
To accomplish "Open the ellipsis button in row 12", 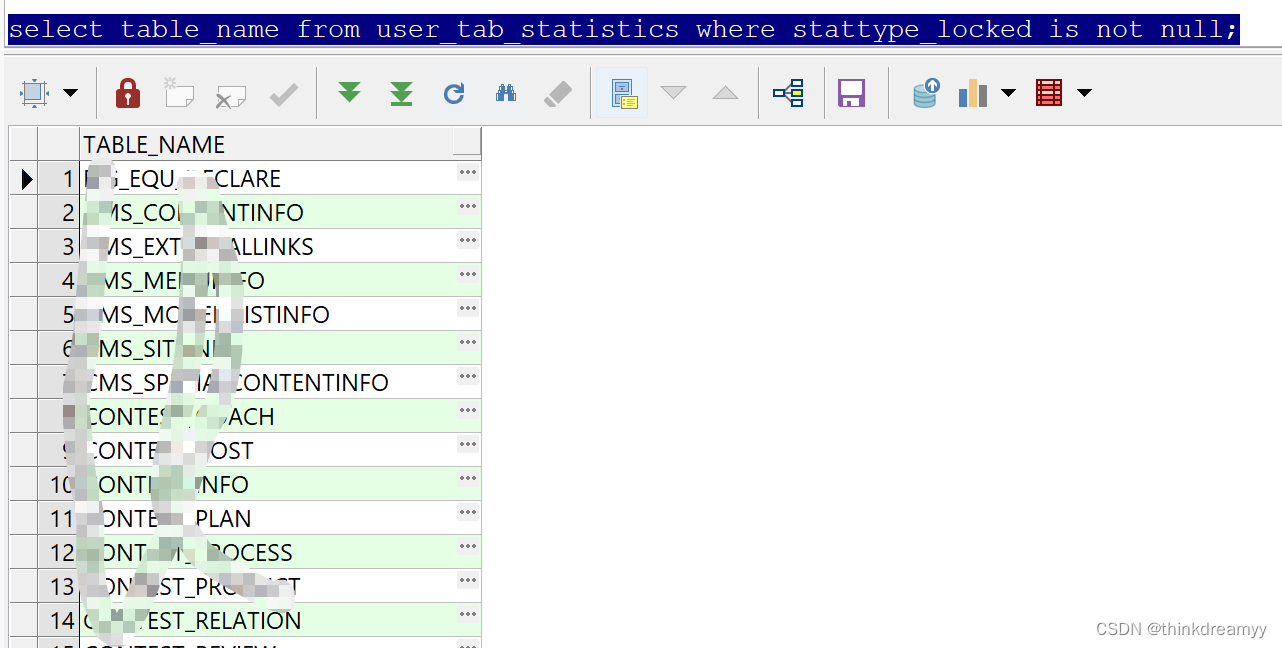I will (x=467, y=547).
